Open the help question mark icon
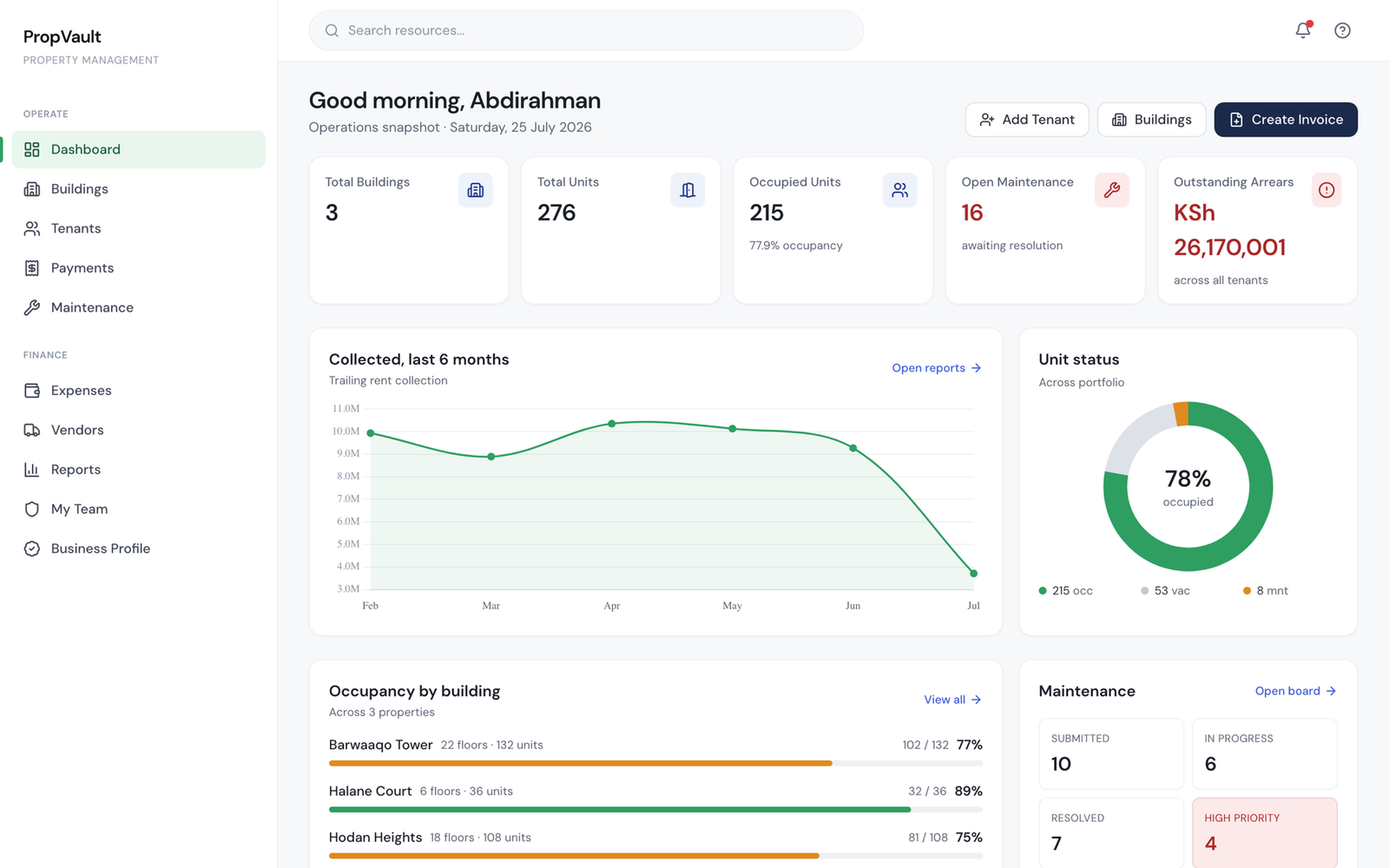The image size is (1389, 868). (1342, 30)
